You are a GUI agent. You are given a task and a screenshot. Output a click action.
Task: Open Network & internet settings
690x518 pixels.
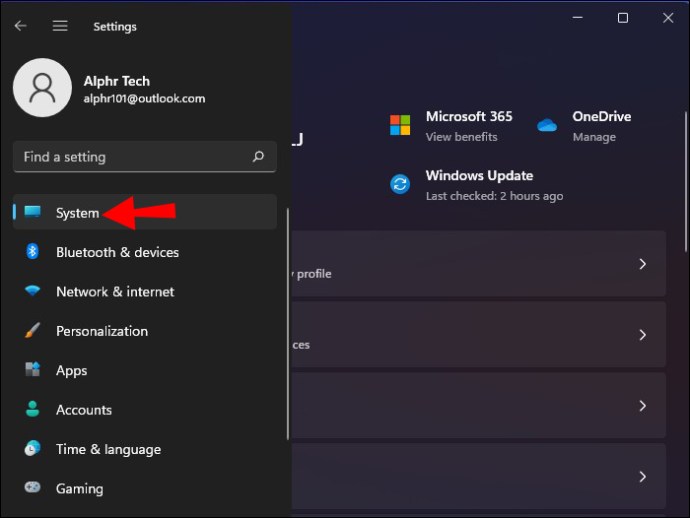point(114,292)
